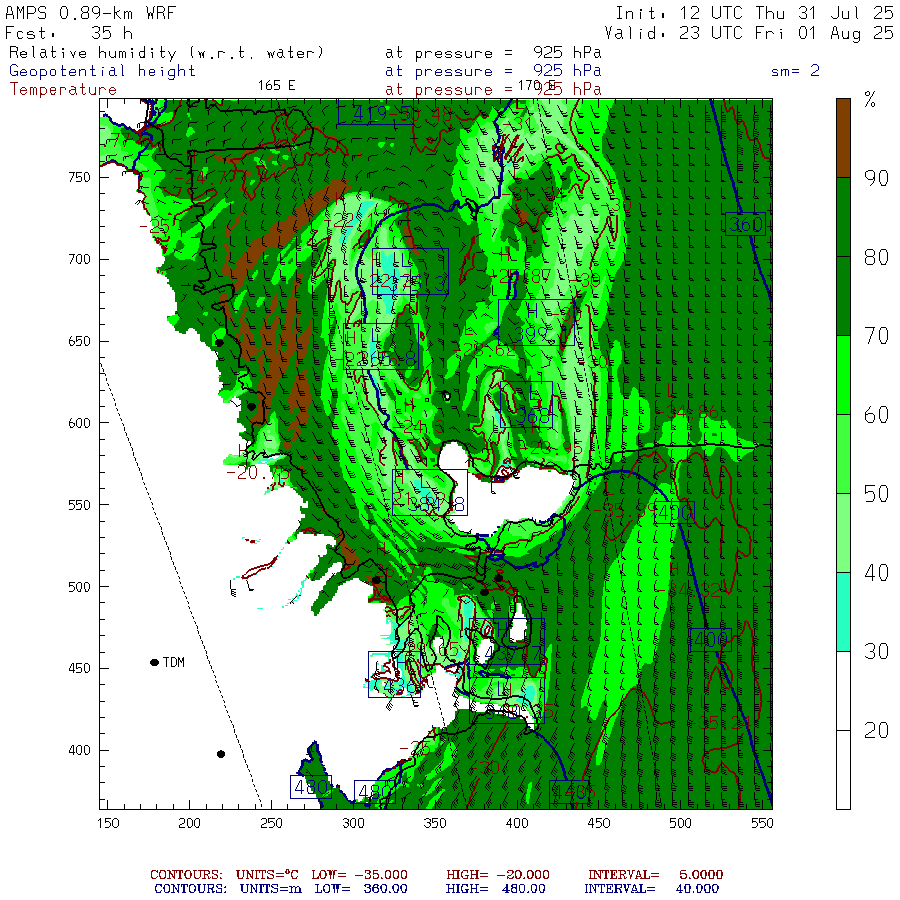Click footer 'INTERVAL= 40.000' text
This screenshot has height=900, width=900.
(x=651, y=889)
